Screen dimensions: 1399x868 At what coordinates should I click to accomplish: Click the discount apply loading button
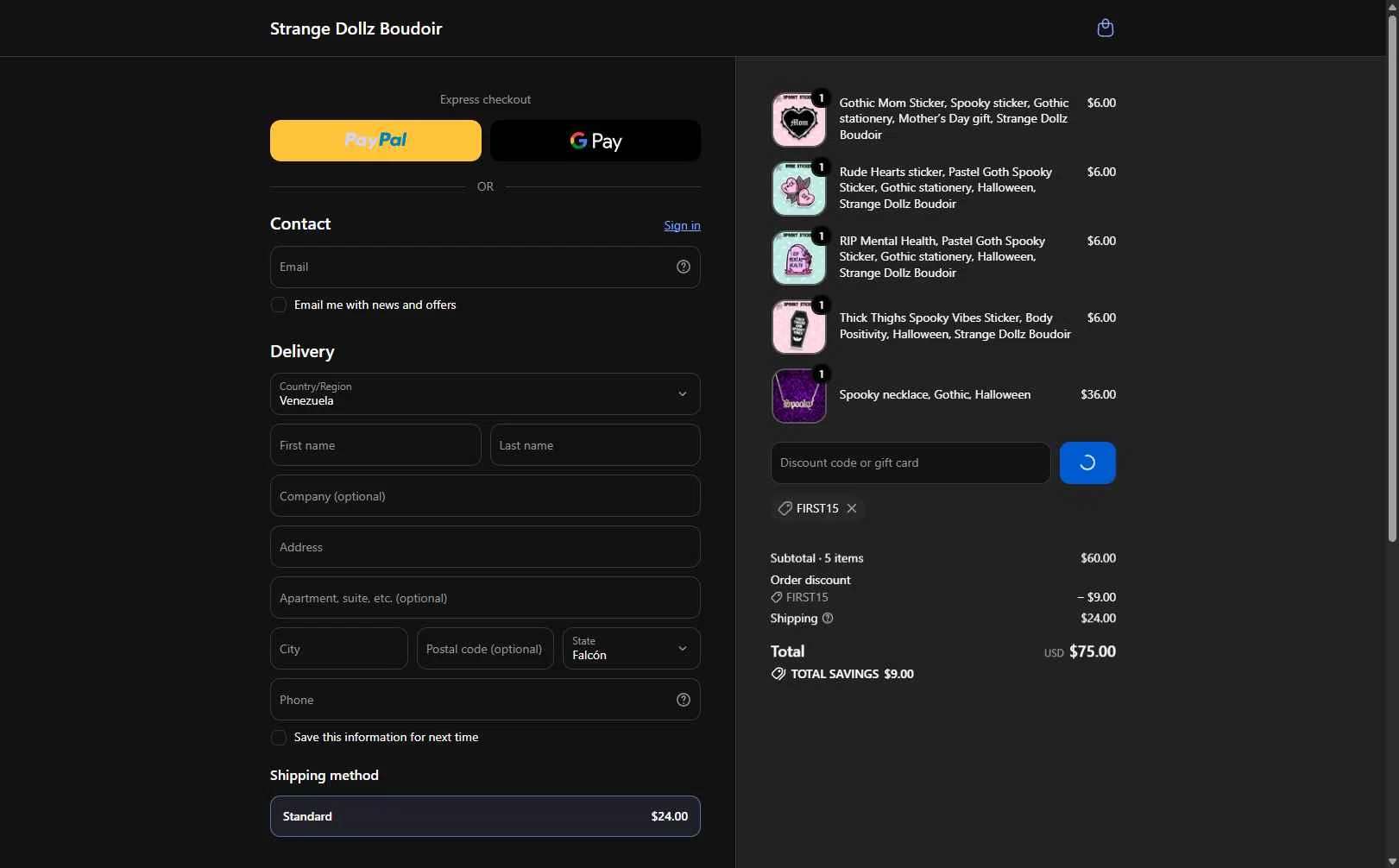(1087, 463)
